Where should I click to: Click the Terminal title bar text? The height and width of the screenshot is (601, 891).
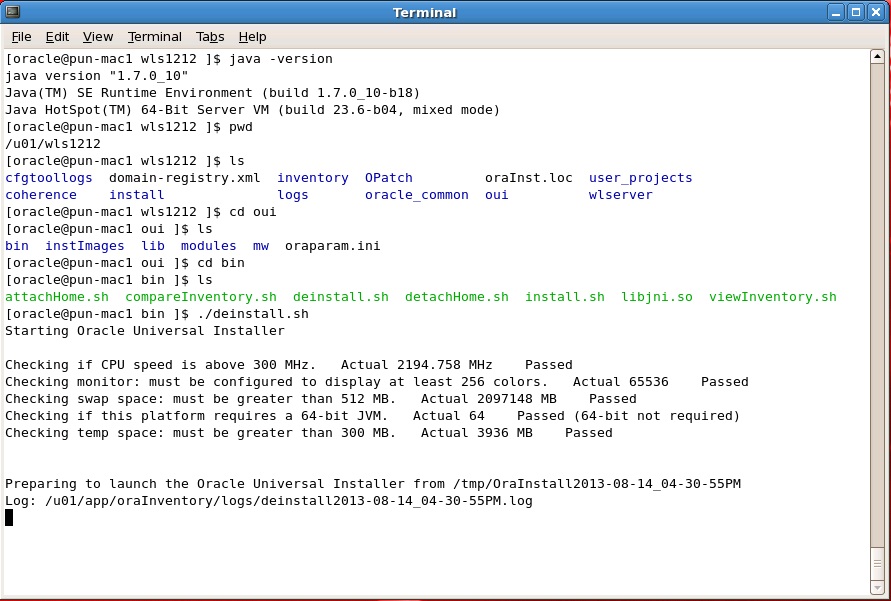coord(424,12)
